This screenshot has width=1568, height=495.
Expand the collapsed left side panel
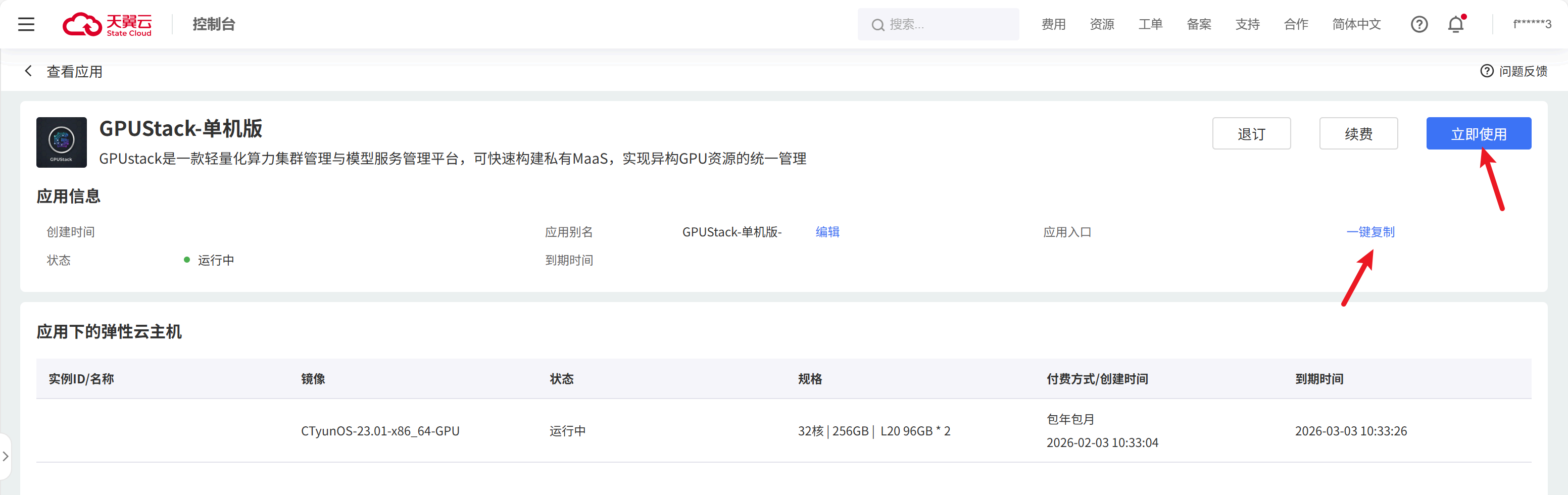click(6, 456)
